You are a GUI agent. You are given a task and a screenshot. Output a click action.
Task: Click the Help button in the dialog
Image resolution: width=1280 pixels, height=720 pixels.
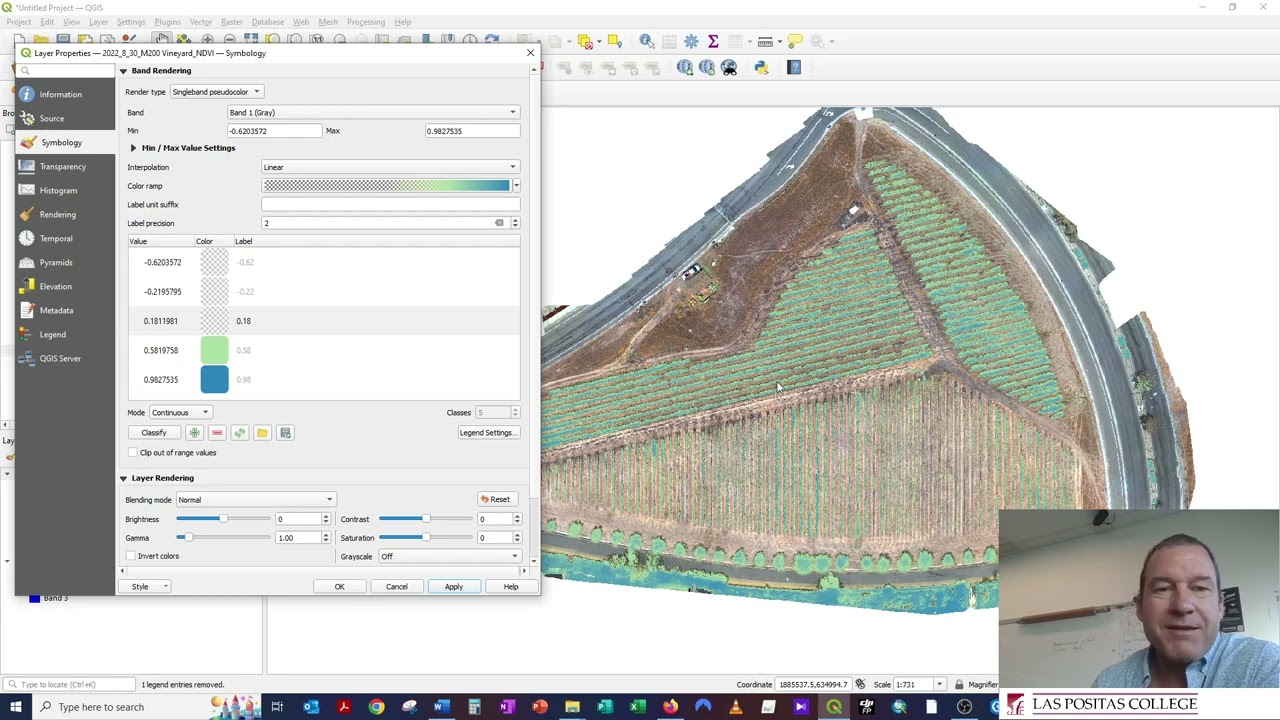511,586
